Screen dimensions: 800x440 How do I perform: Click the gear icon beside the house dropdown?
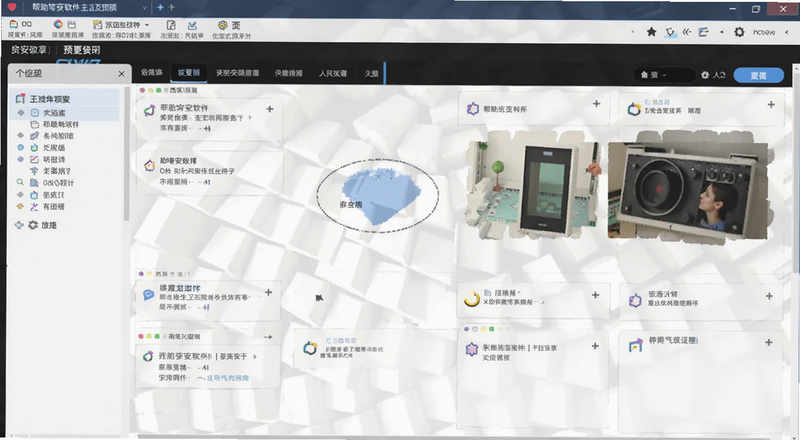[705, 75]
